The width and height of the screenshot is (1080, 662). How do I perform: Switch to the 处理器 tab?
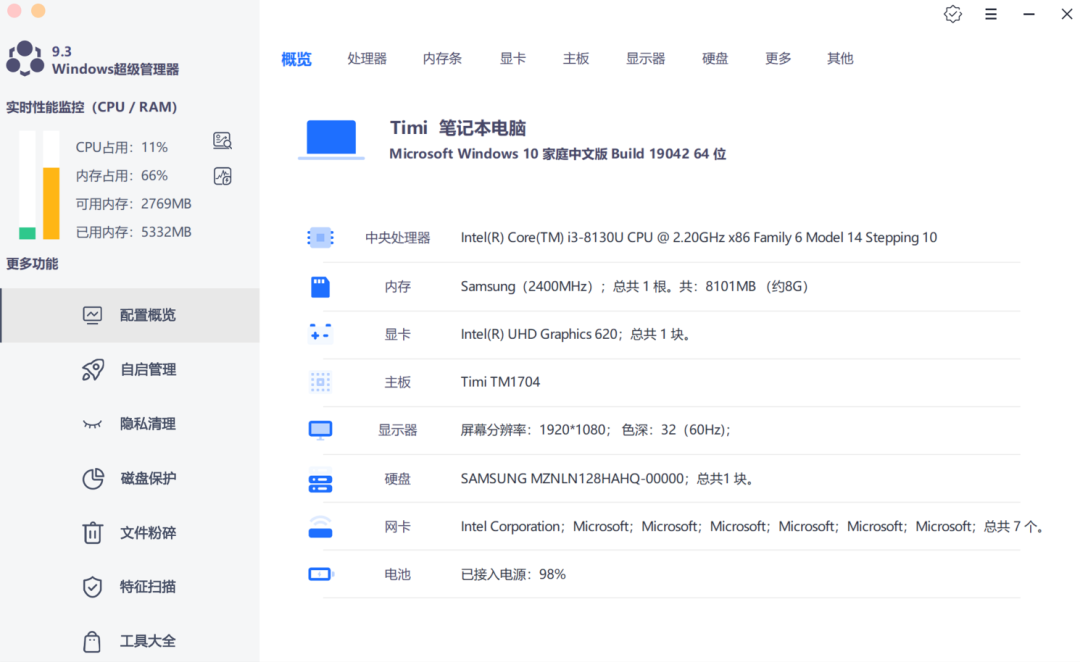(x=367, y=59)
